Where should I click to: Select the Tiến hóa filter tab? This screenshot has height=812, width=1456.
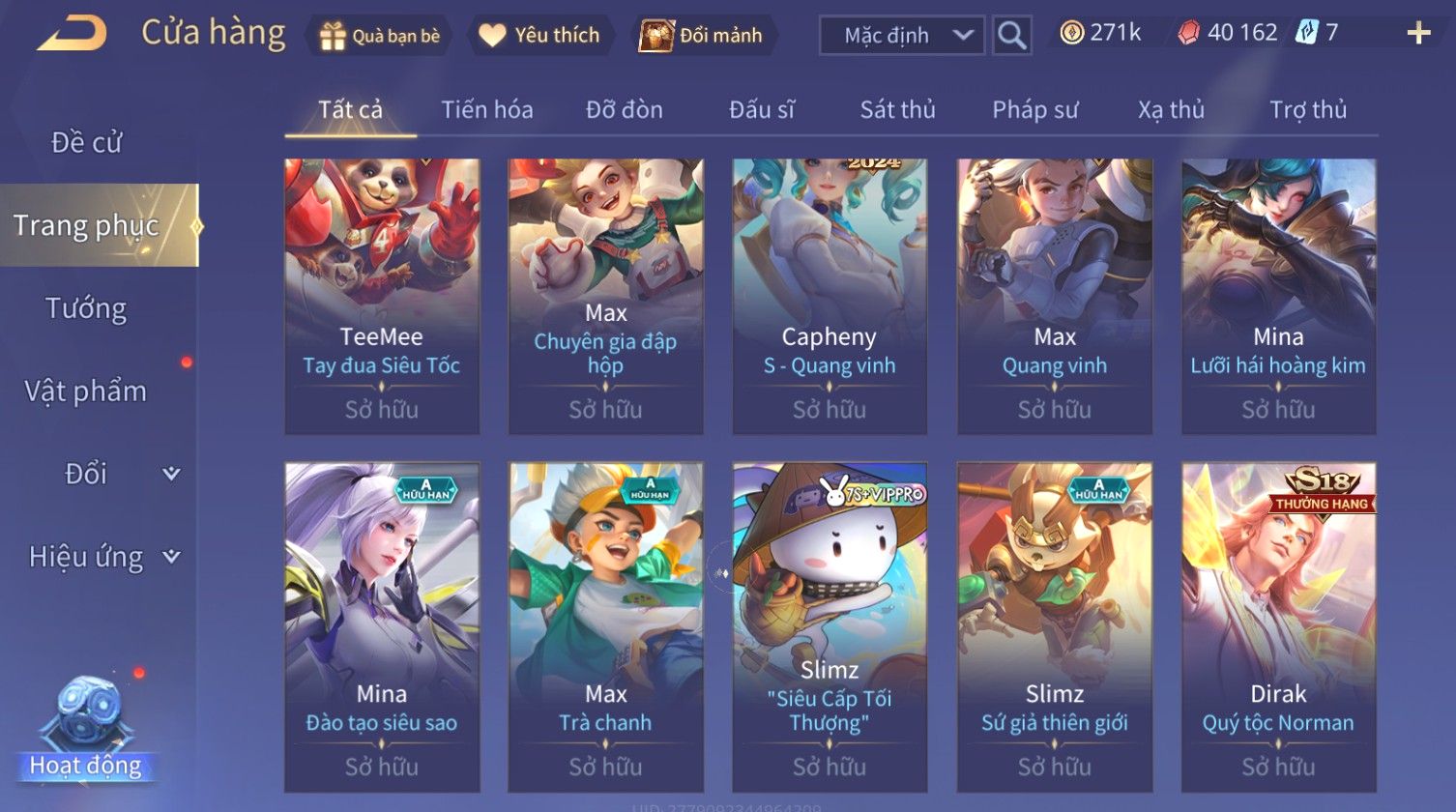(x=487, y=109)
